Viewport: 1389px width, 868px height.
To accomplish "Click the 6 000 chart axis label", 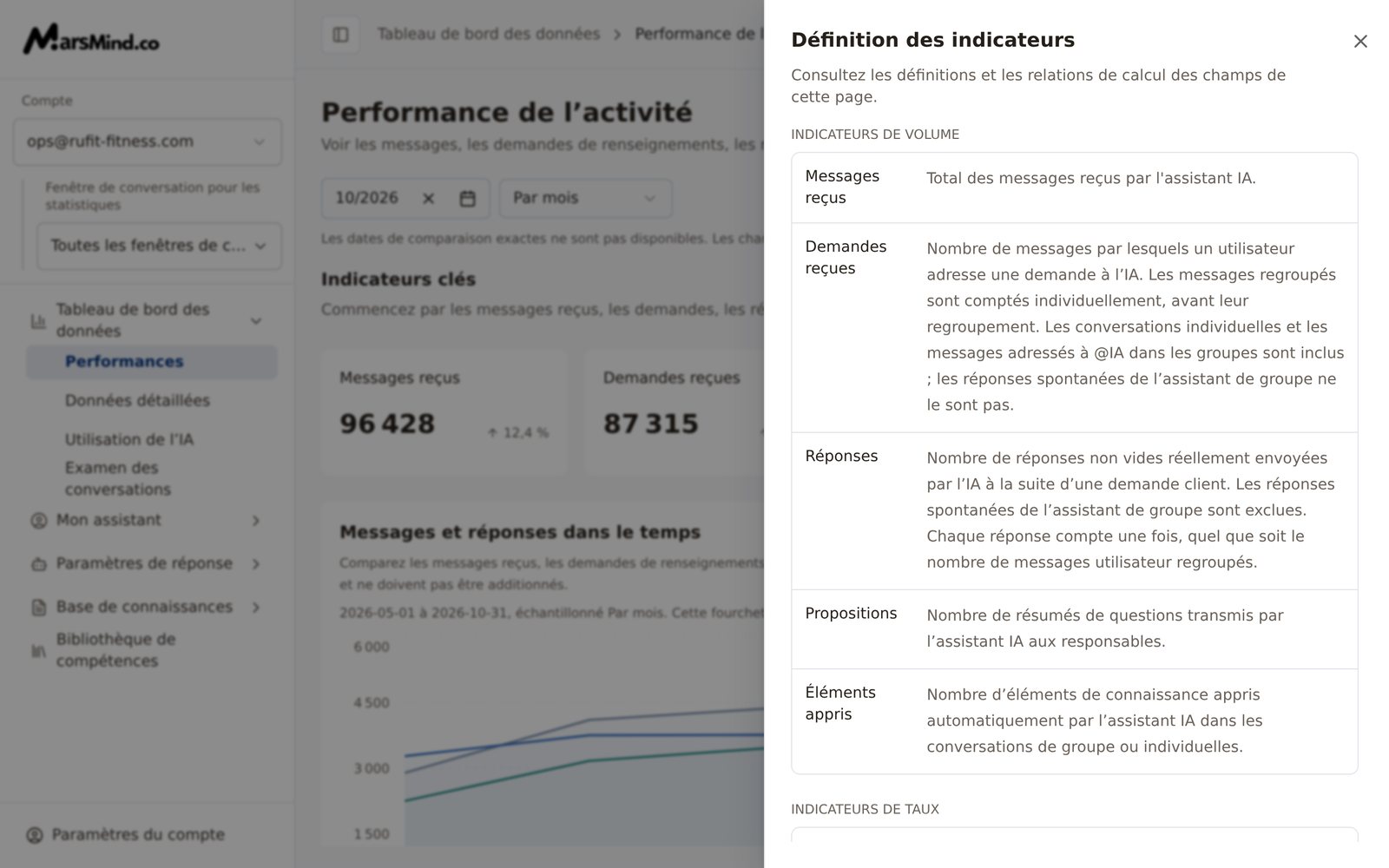I will 372,647.
